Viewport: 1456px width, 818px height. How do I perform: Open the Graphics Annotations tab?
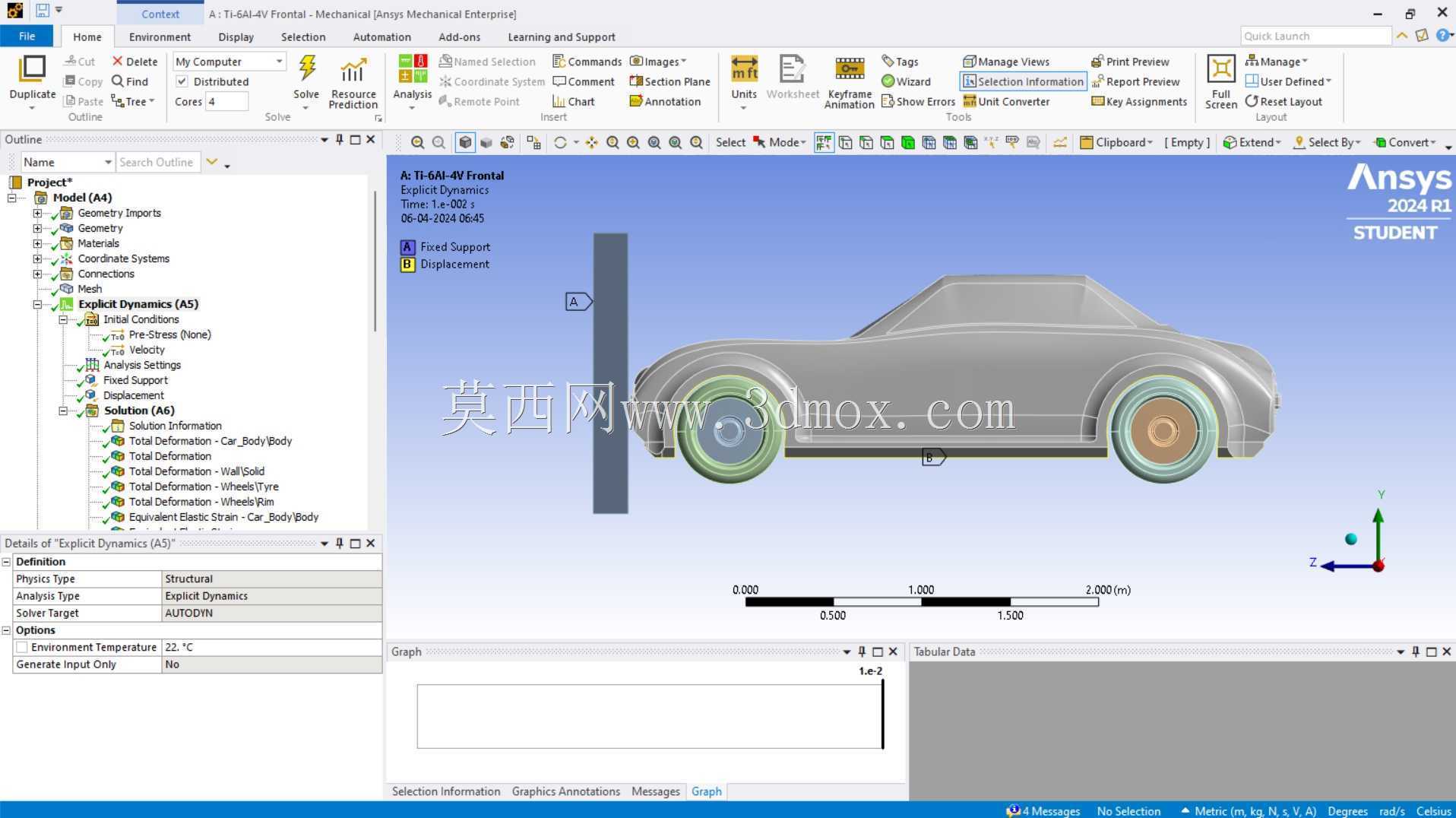565,791
